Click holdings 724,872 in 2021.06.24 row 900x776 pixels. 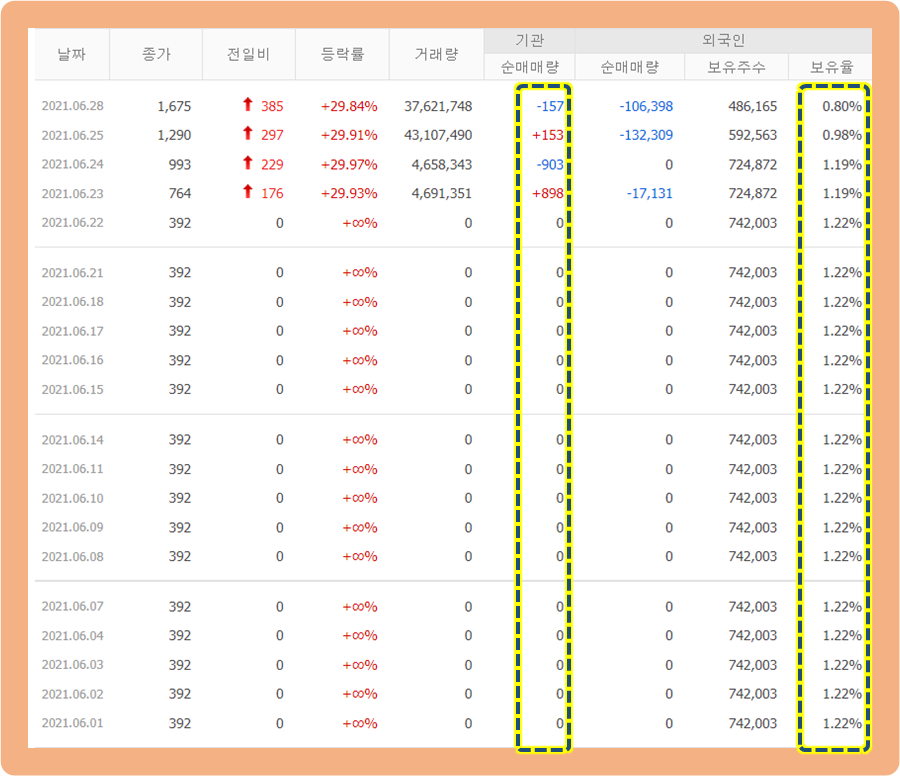tap(752, 165)
